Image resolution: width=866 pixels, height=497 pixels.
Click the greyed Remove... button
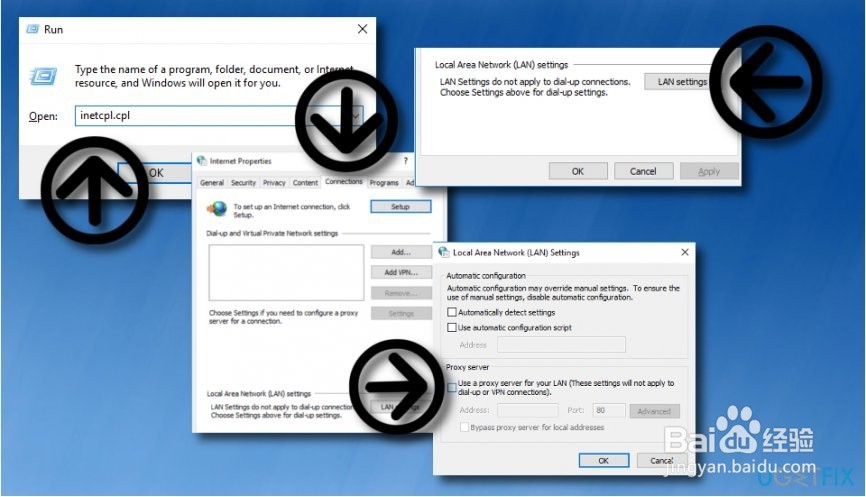(401, 293)
